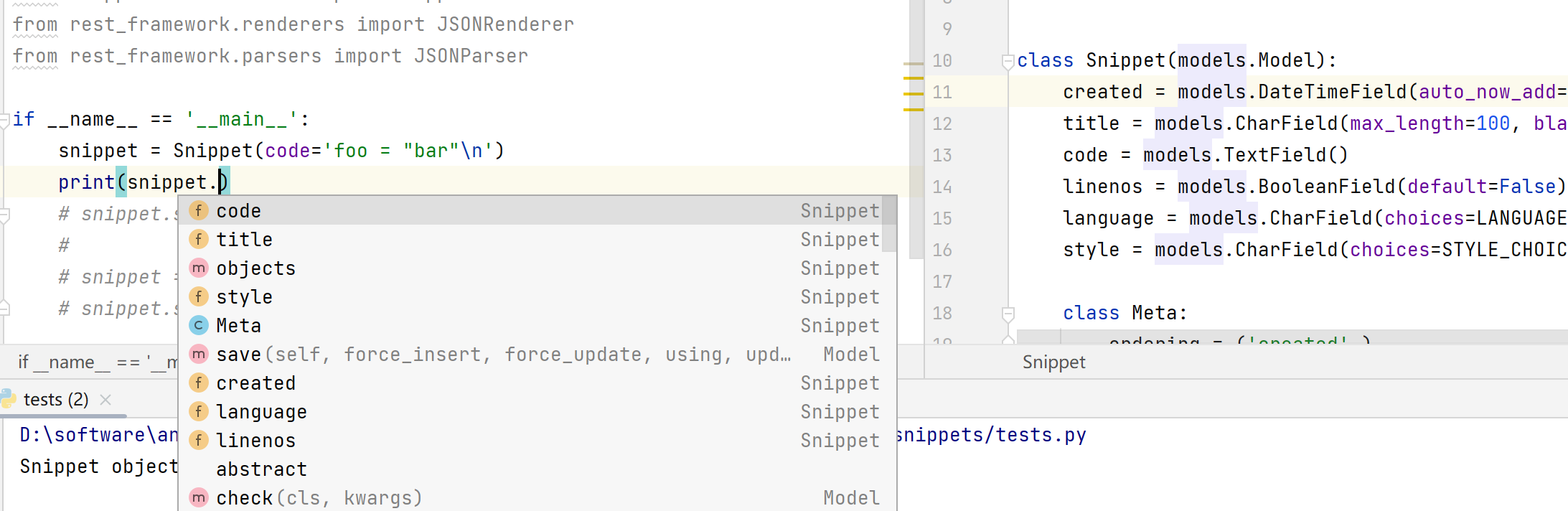The image size is (1568, 511).
Task: Fold the if __name__ == '__main__' block
Action: click(x=4, y=120)
